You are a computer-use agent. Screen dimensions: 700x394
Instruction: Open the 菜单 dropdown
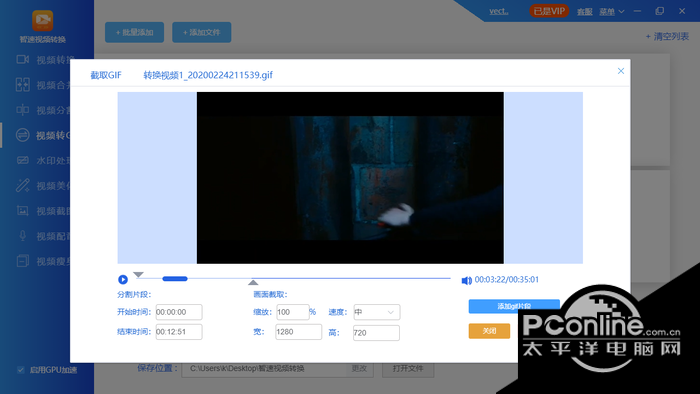[x=612, y=12]
